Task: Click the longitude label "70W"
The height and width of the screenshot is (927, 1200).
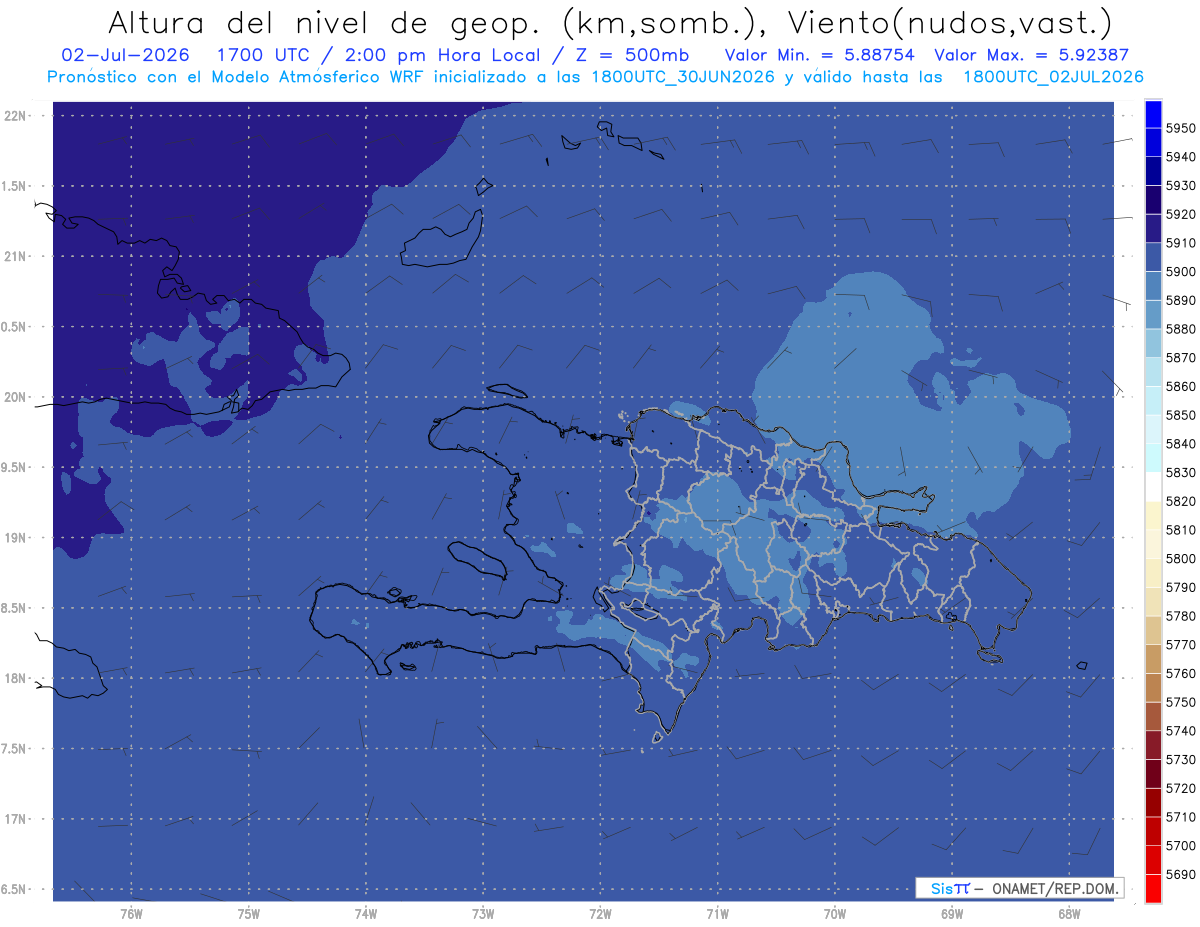Action: pyautogui.click(x=835, y=914)
